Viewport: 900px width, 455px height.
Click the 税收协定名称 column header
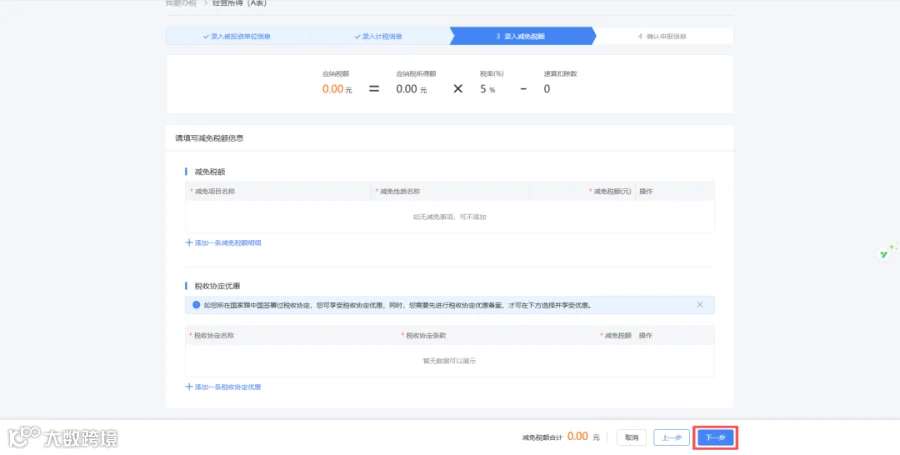click(x=214, y=335)
